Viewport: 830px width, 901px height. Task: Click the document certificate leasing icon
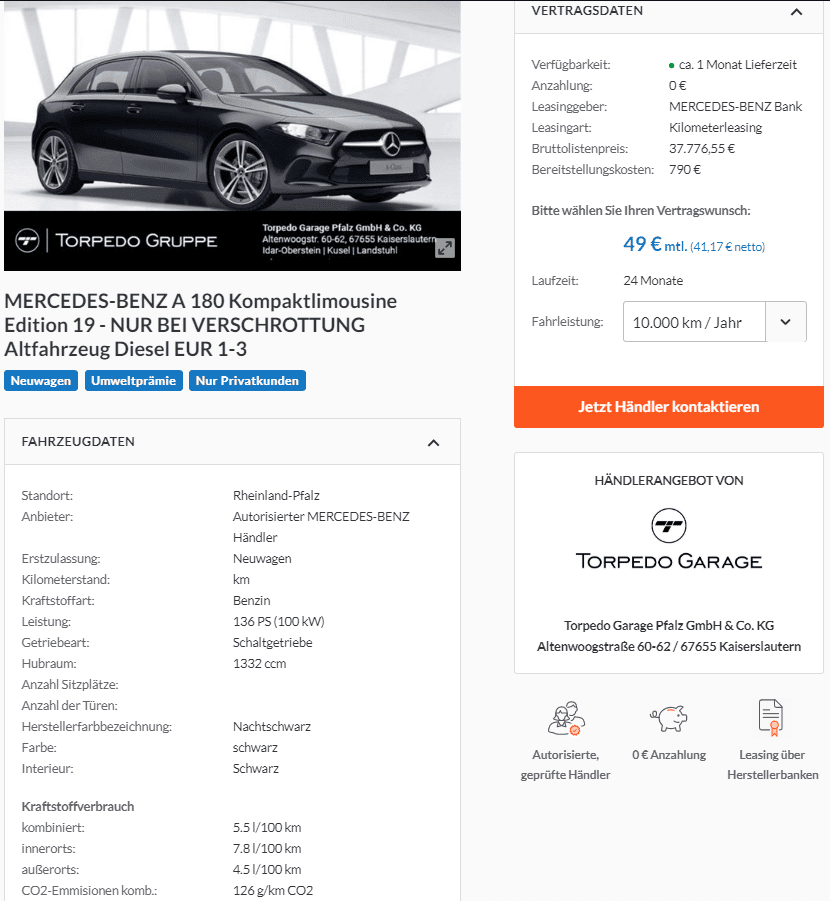coord(771,718)
